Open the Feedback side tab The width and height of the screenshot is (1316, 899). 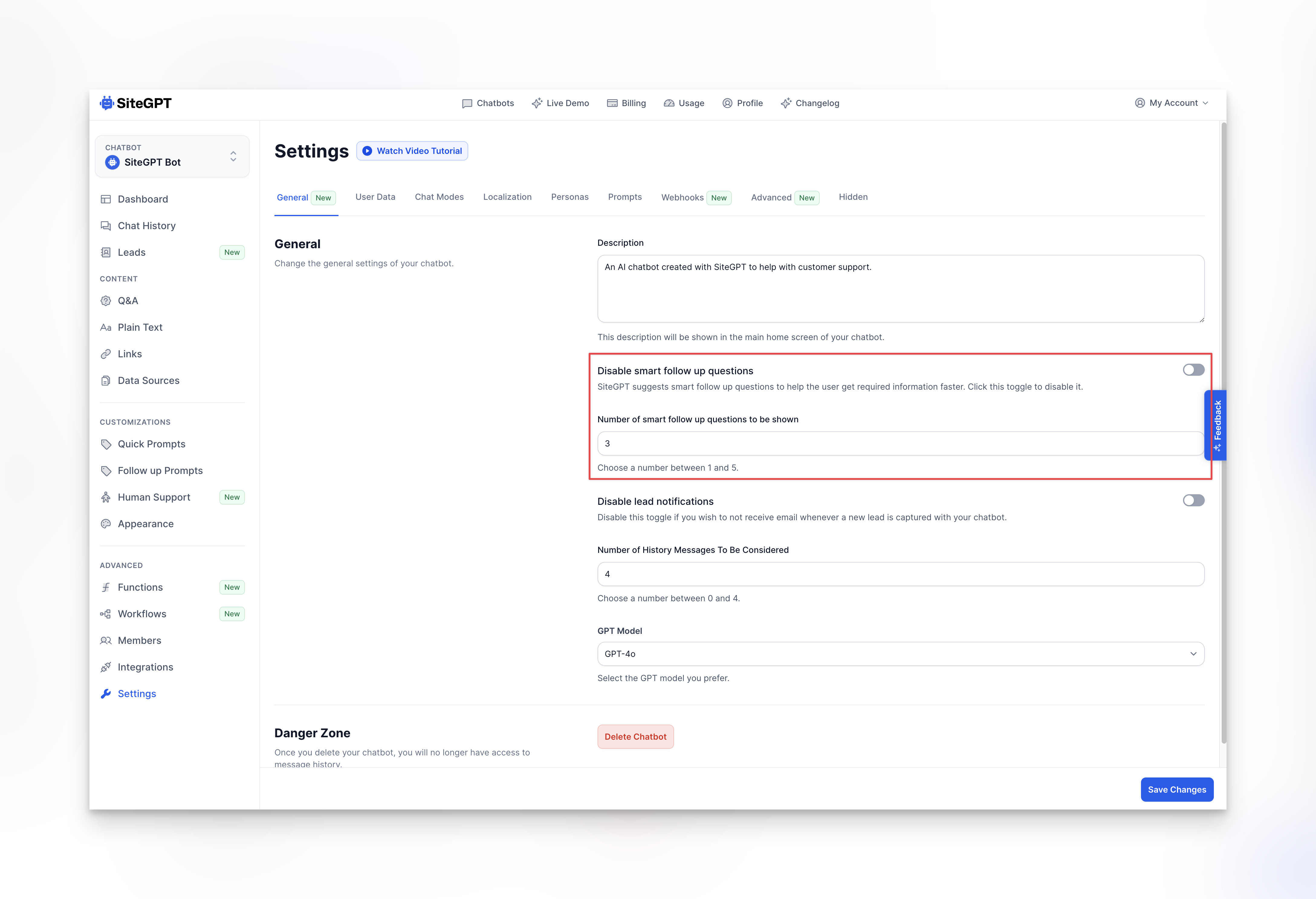pyautogui.click(x=1216, y=425)
